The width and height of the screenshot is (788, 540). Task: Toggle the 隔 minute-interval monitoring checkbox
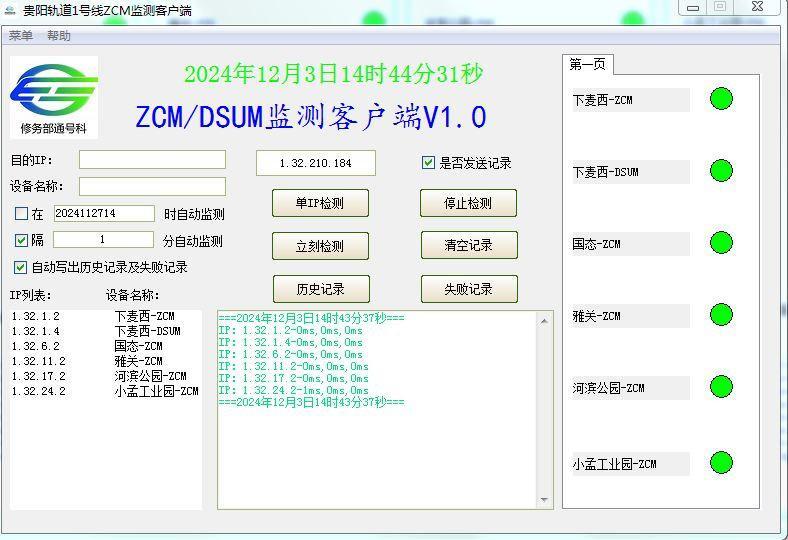click(x=22, y=240)
